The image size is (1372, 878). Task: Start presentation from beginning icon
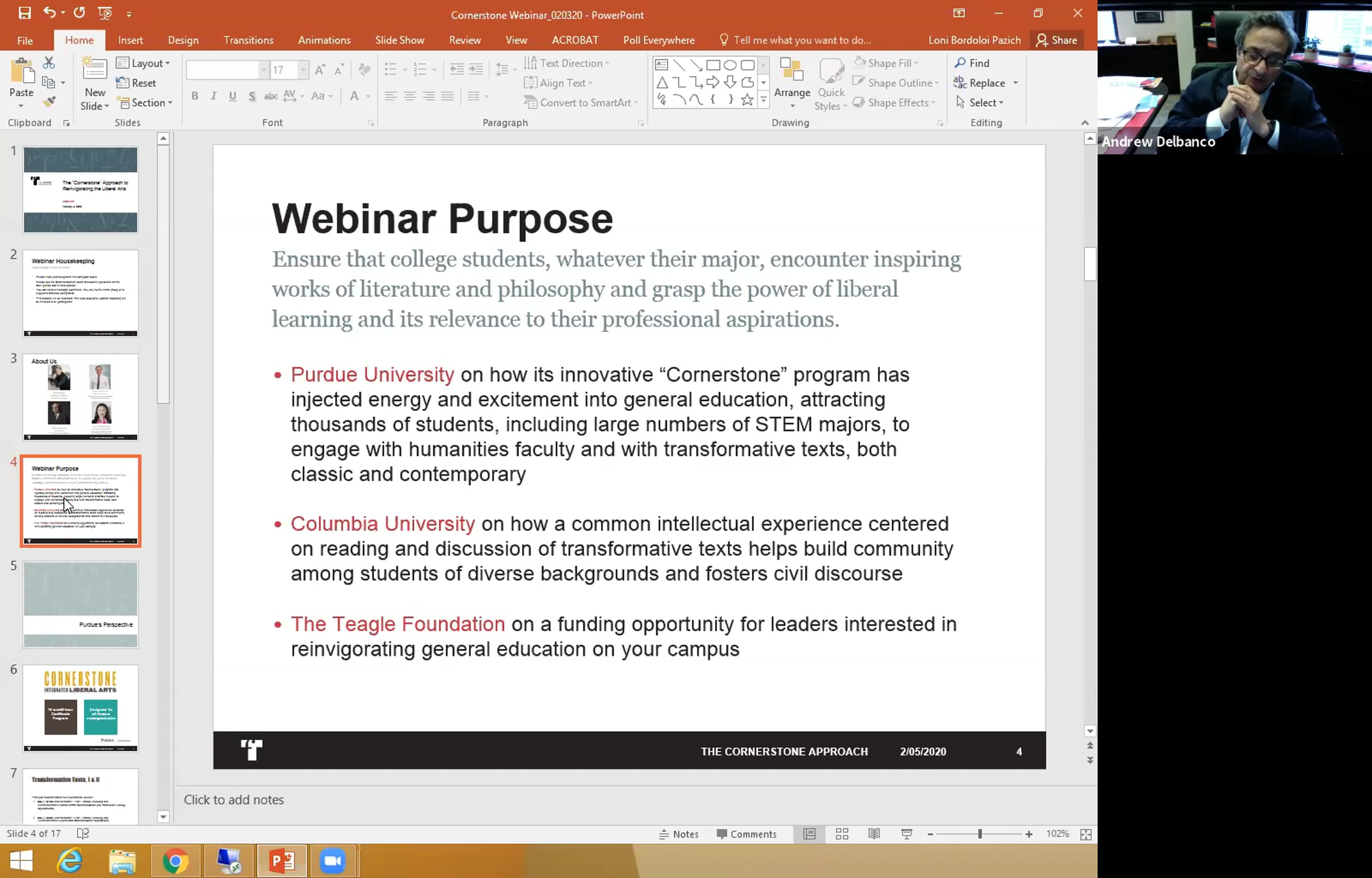[x=105, y=13]
